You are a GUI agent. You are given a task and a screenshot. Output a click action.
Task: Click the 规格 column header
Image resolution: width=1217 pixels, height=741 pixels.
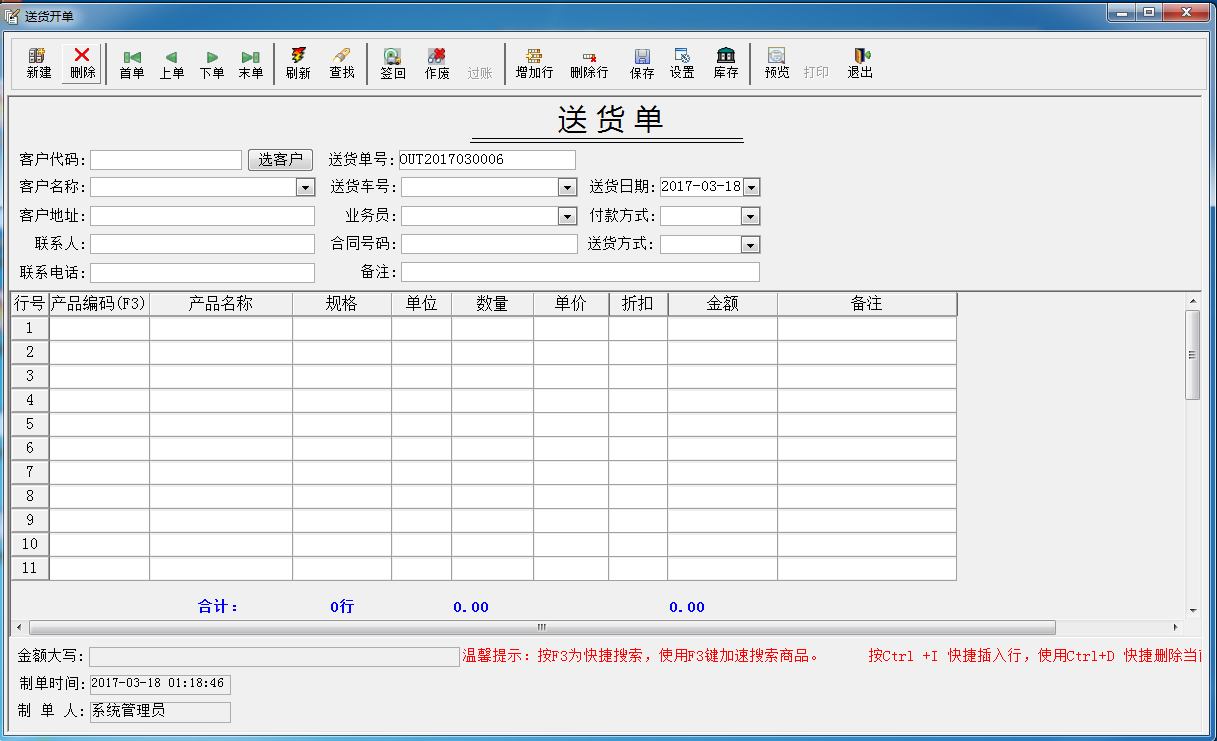pos(342,304)
